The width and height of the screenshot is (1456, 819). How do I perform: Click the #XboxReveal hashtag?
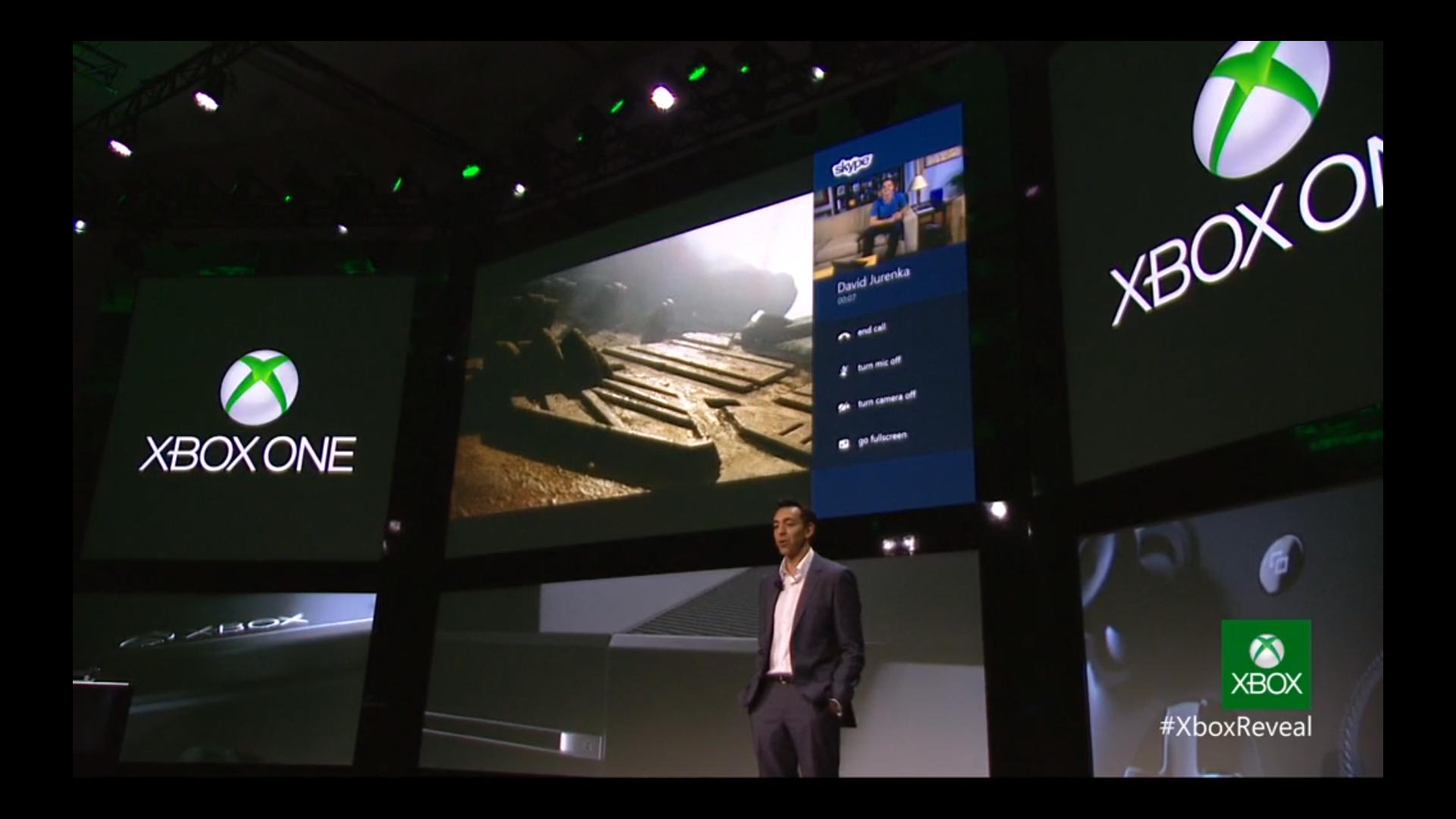coord(1235,728)
